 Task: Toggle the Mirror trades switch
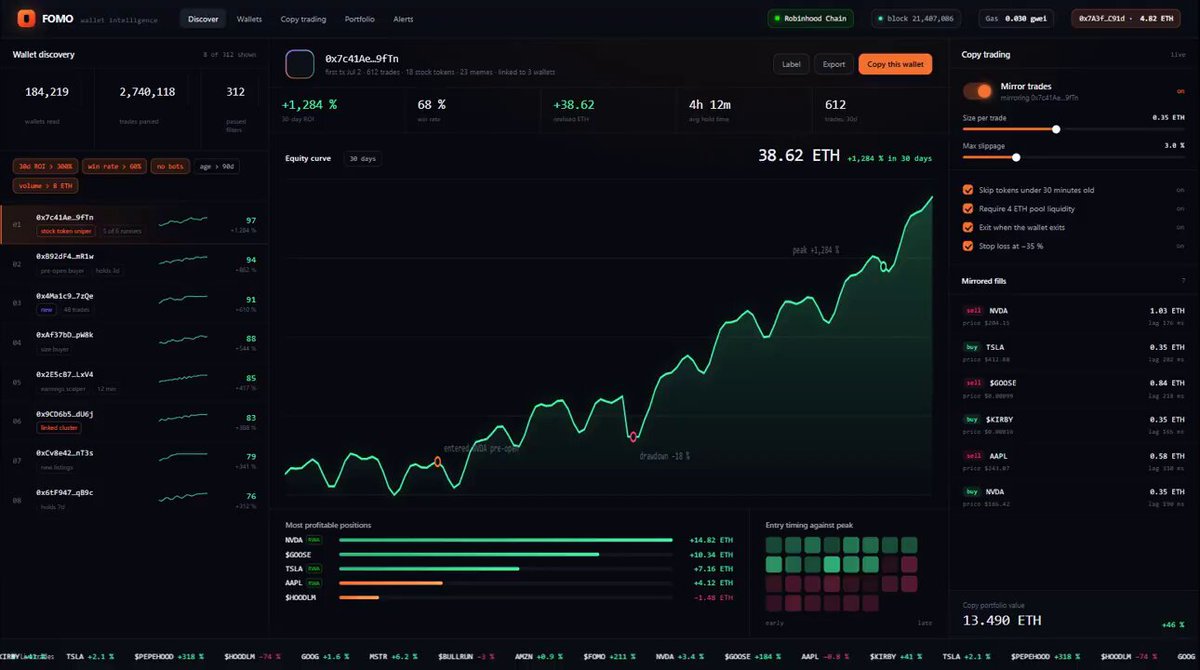click(x=978, y=91)
